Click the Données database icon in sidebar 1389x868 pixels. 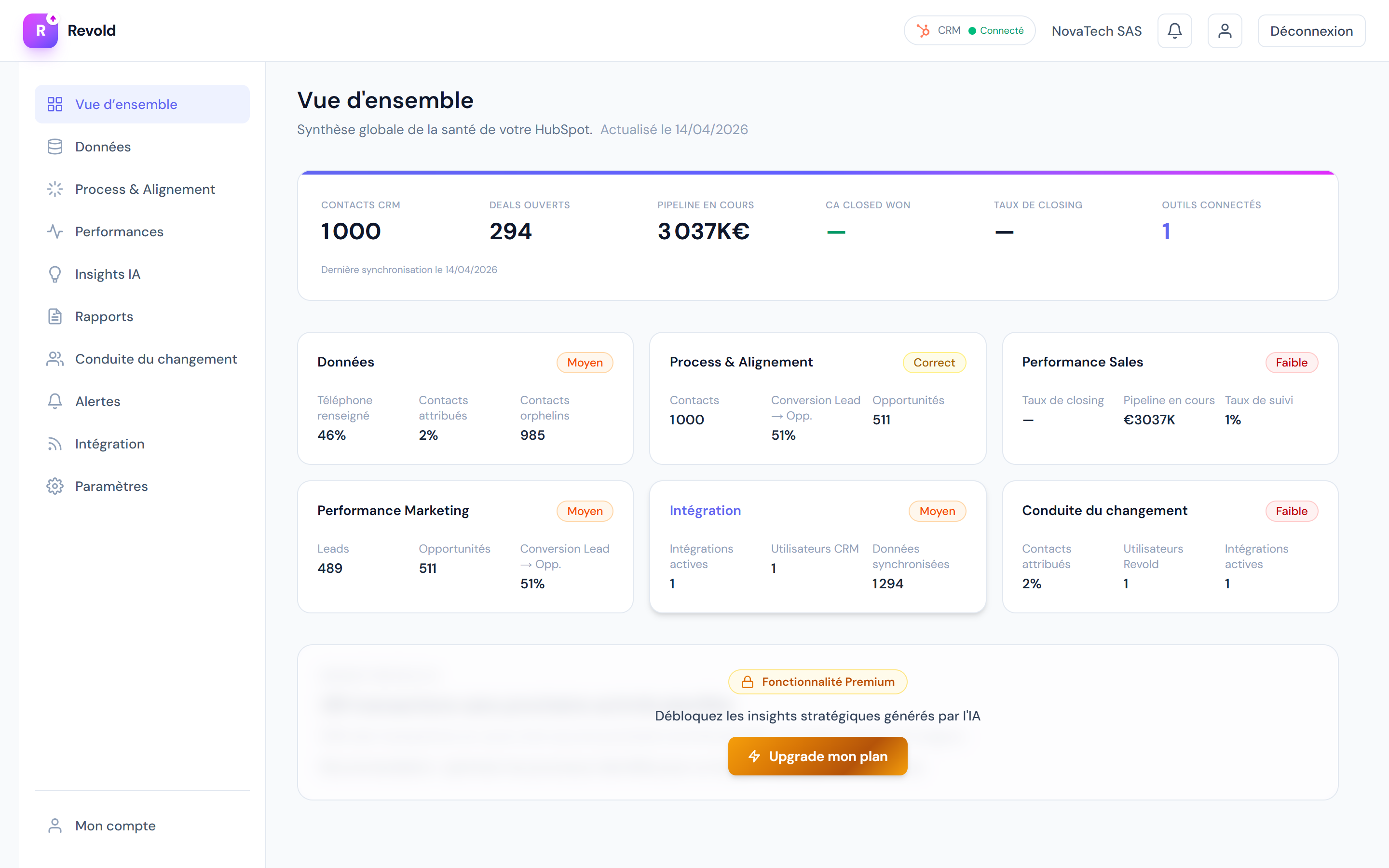pos(54,147)
